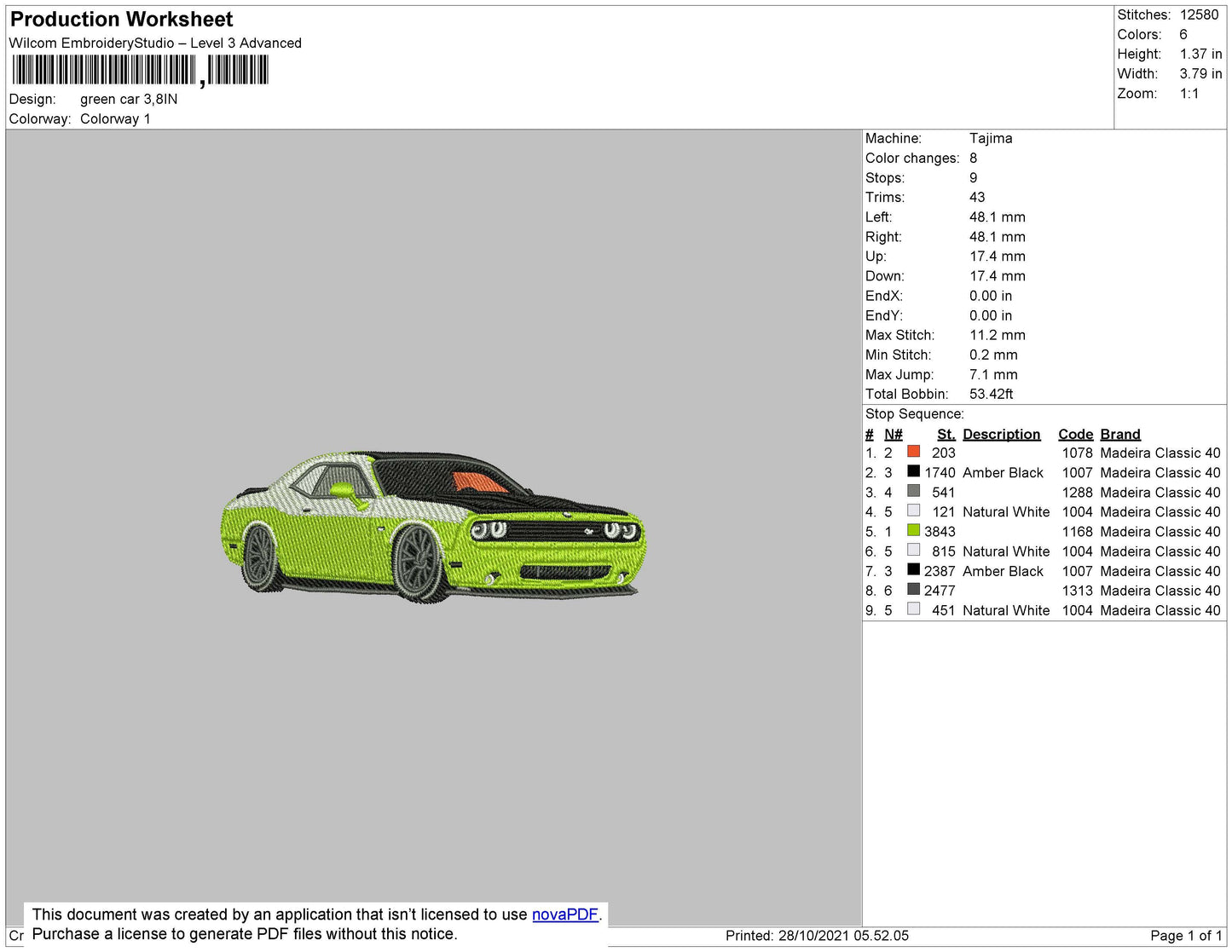Click the Stitches value 12580
Screen dimensions: 1232x952
tap(1199, 15)
